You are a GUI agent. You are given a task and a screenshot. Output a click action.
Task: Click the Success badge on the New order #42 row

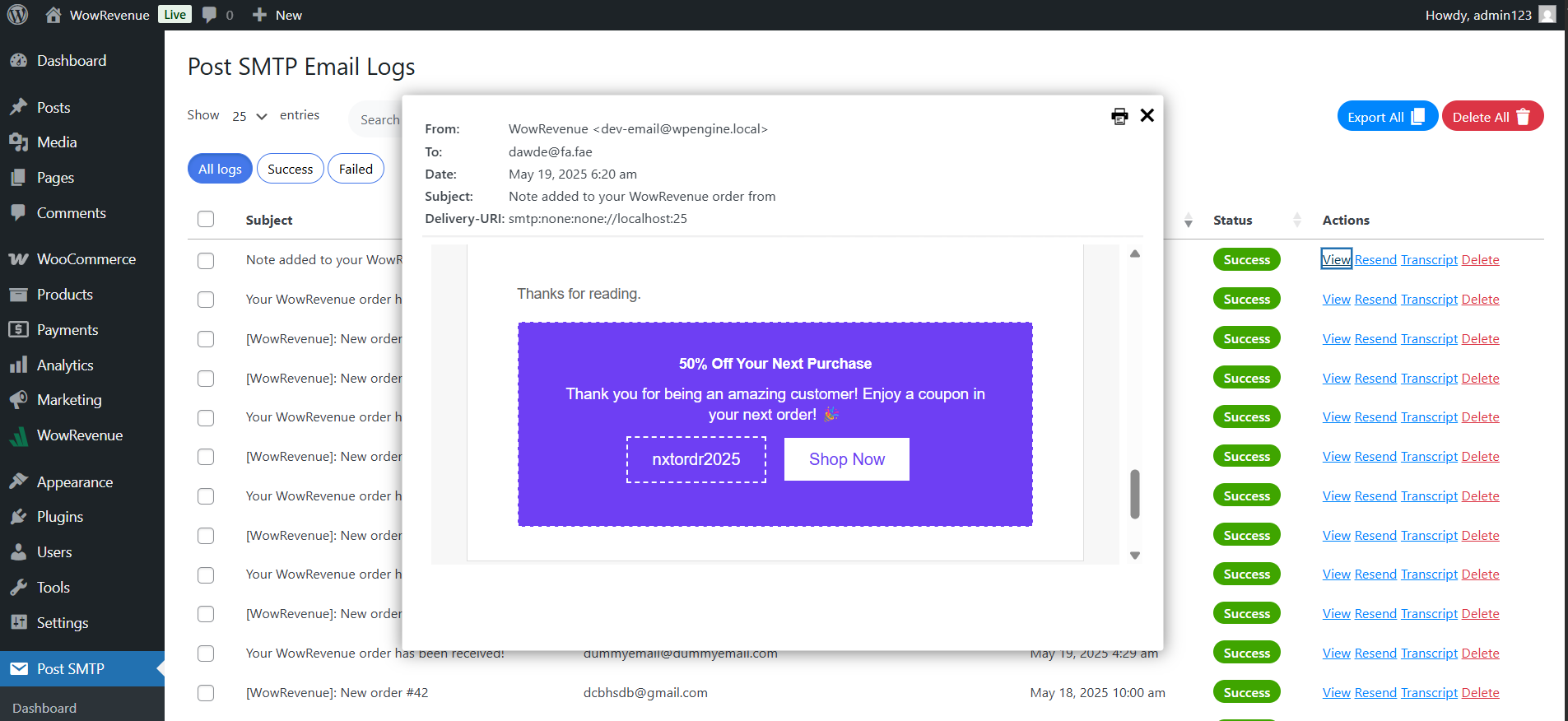(1246, 692)
